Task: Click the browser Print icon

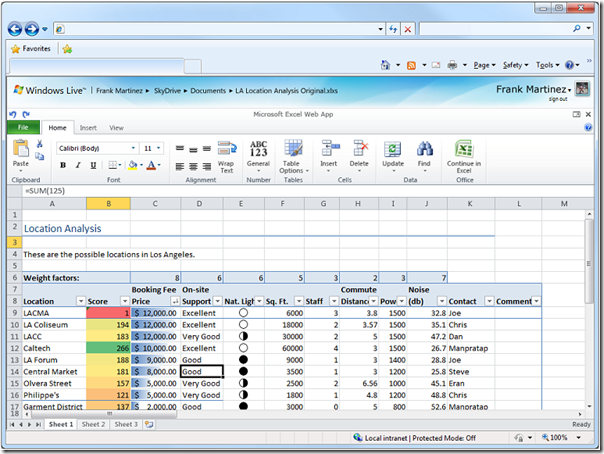Action: 452,65
